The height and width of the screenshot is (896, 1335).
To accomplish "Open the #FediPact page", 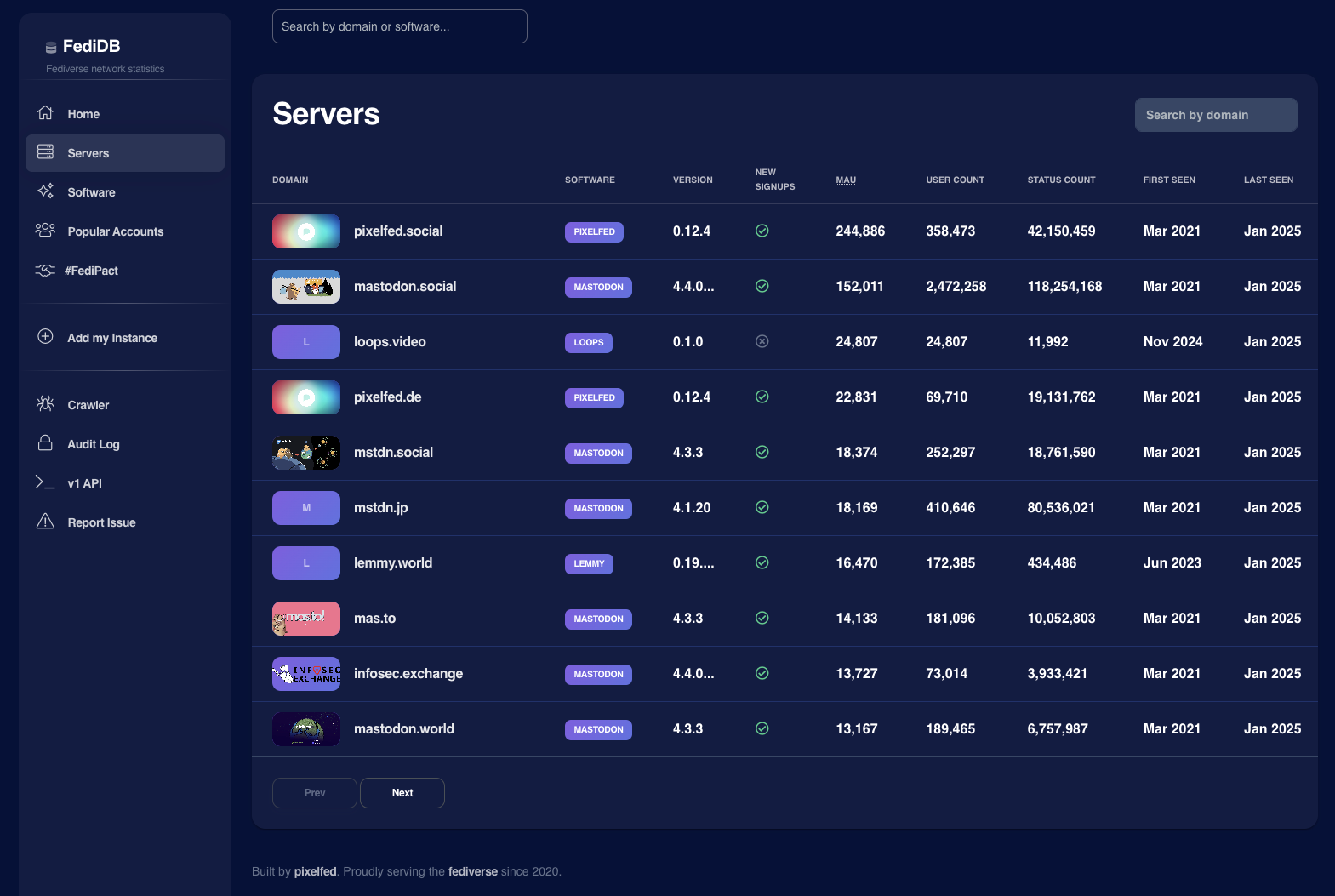I will click(125, 271).
